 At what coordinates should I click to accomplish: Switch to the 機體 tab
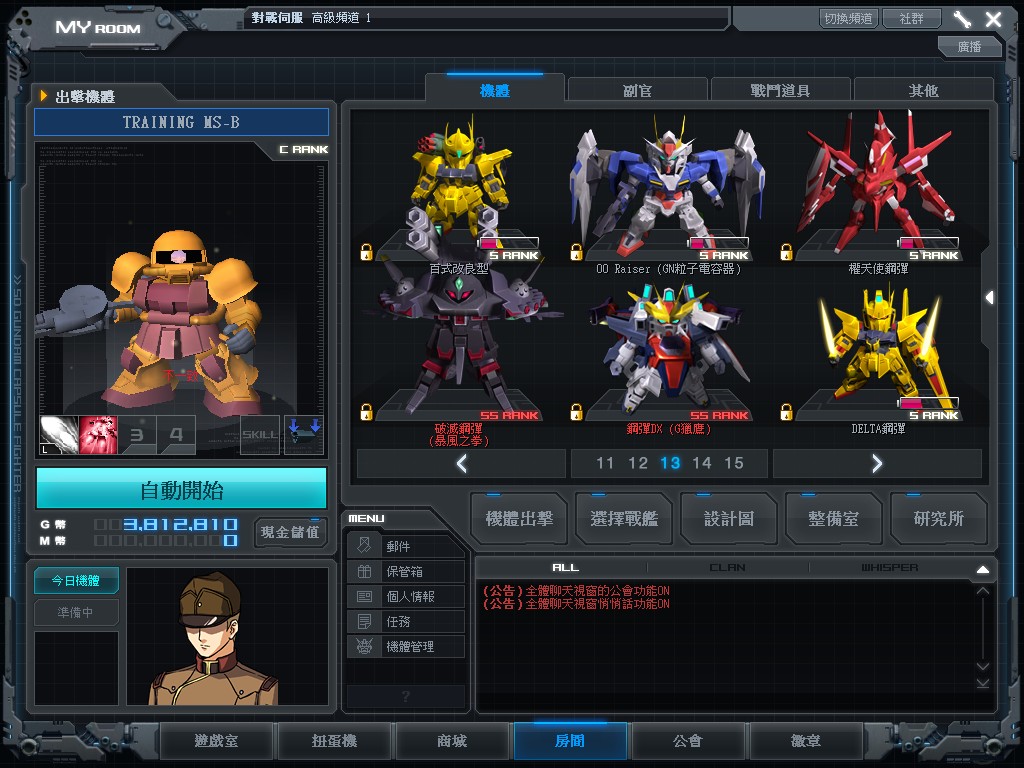pyautogui.click(x=494, y=90)
